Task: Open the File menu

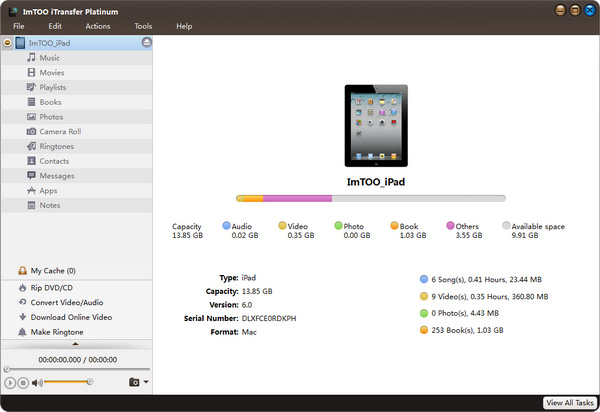Action: pos(19,26)
